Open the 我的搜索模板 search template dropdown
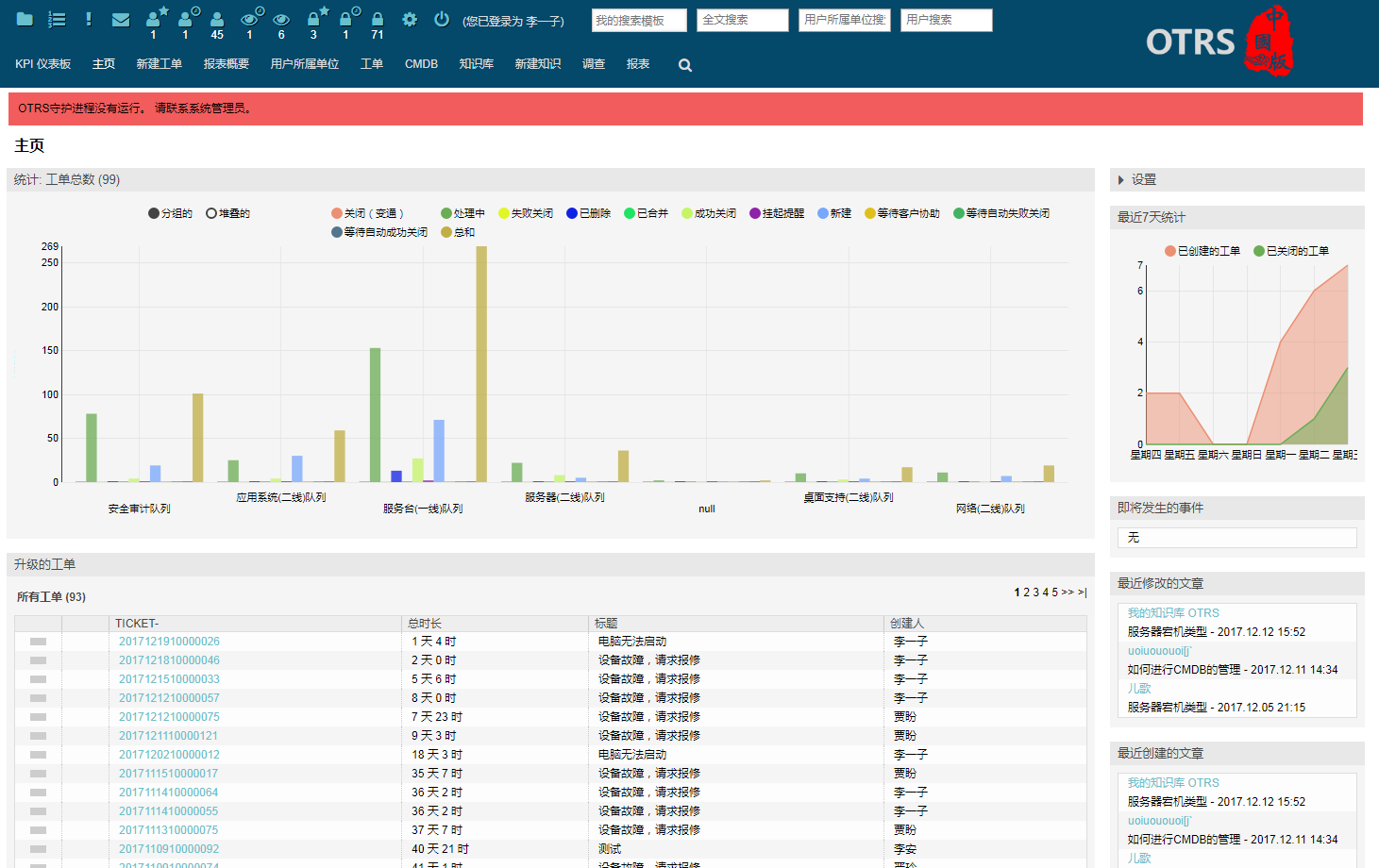Image resolution: width=1379 pixels, height=868 pixels. point(639,20)
